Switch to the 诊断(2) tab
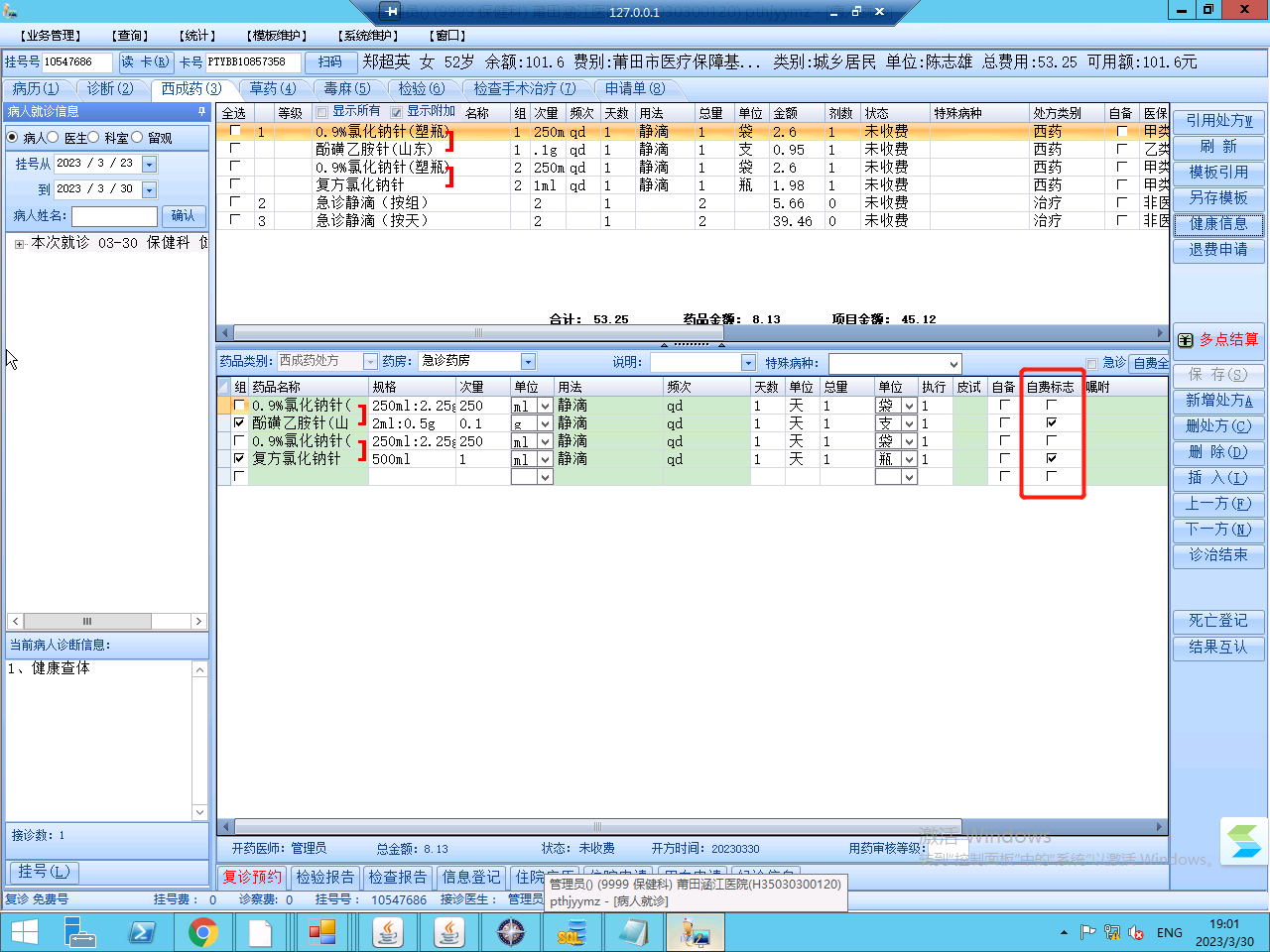This screenshot has width=1270, height=952. click(109, 89)
